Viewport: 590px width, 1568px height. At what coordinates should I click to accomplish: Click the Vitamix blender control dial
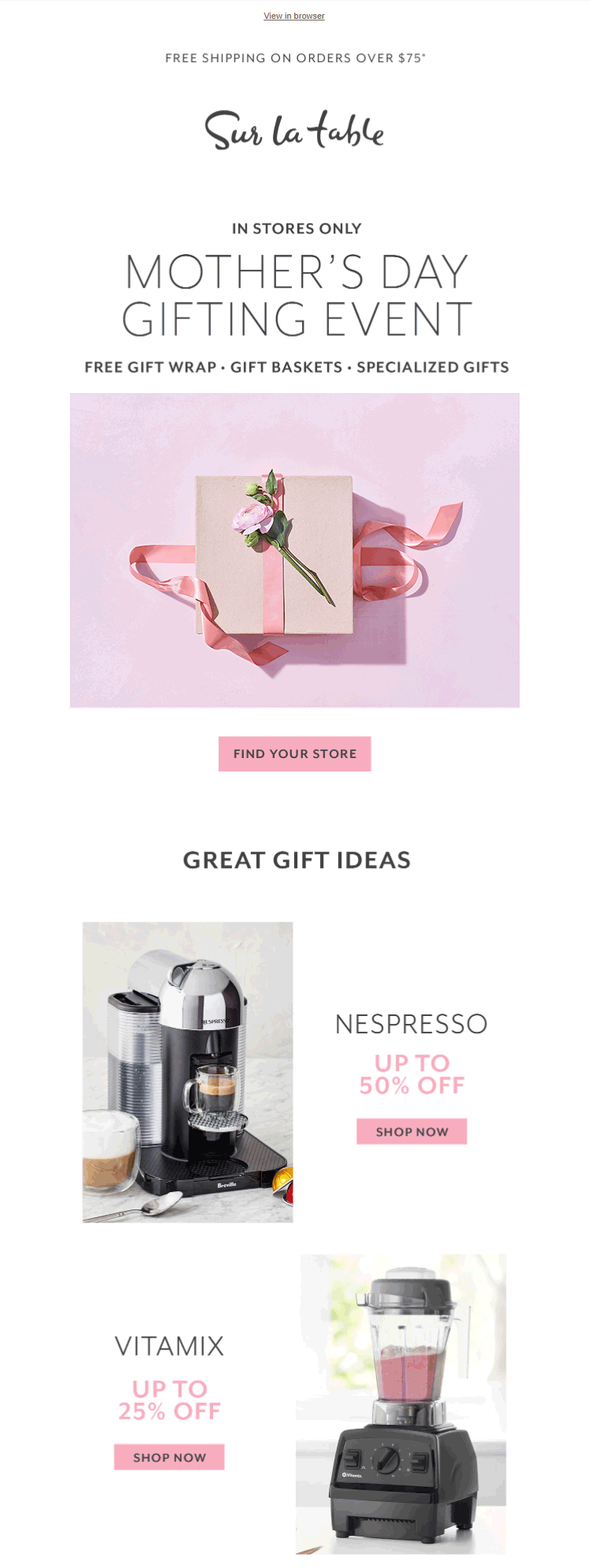(387, 1461)
